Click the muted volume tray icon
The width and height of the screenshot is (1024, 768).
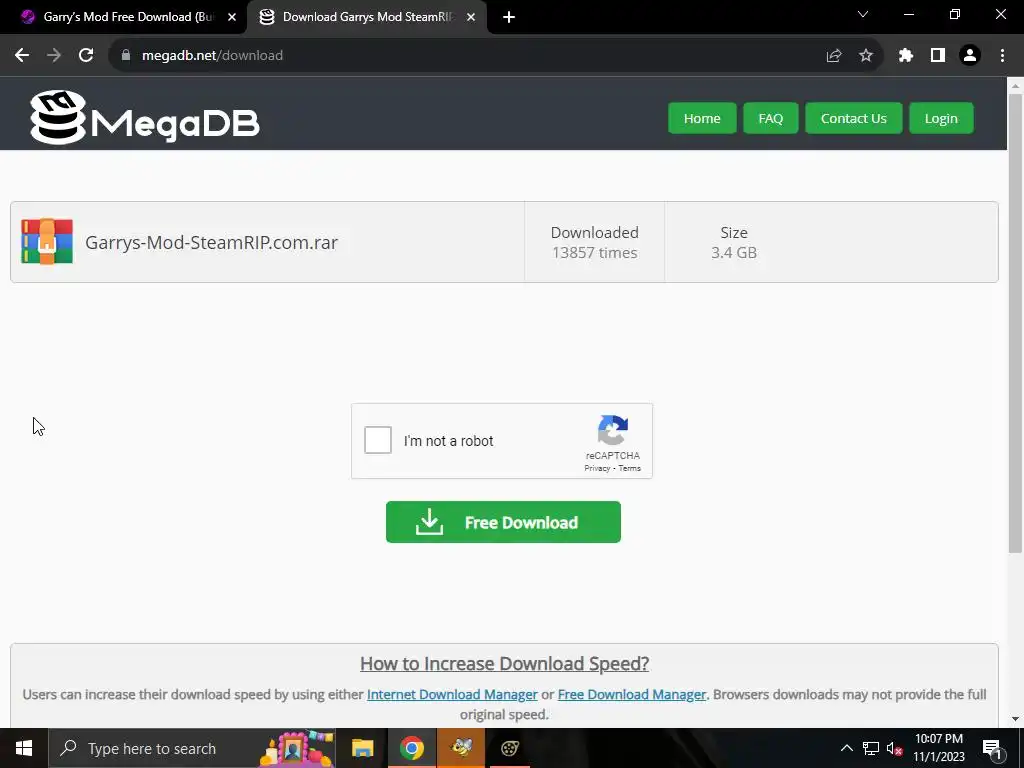tap(894, 748)
